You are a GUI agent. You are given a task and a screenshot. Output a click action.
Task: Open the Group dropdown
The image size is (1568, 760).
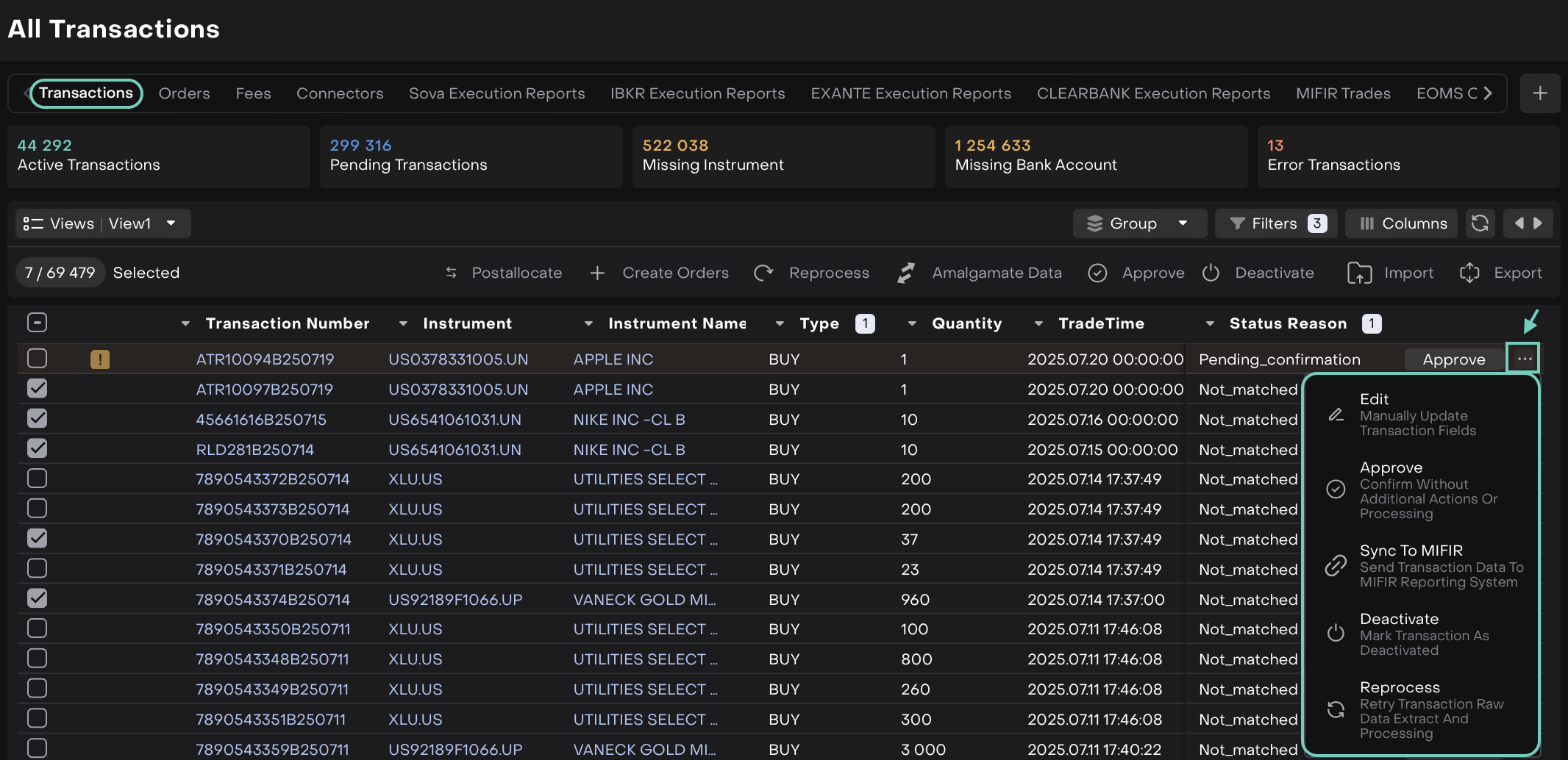(x=1139, y=223)
